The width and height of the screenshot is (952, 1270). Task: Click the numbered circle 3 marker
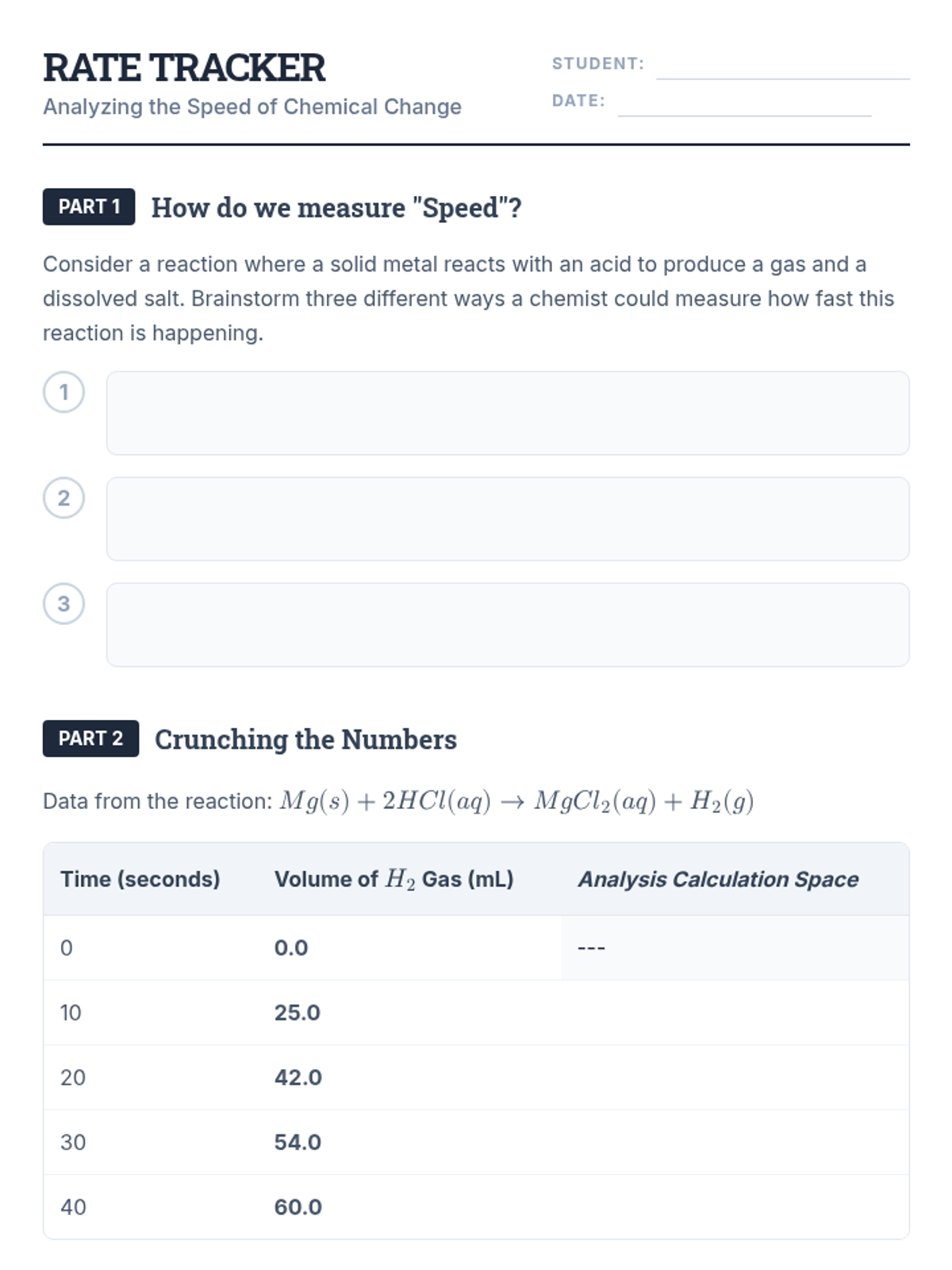(x=63, y=603)
